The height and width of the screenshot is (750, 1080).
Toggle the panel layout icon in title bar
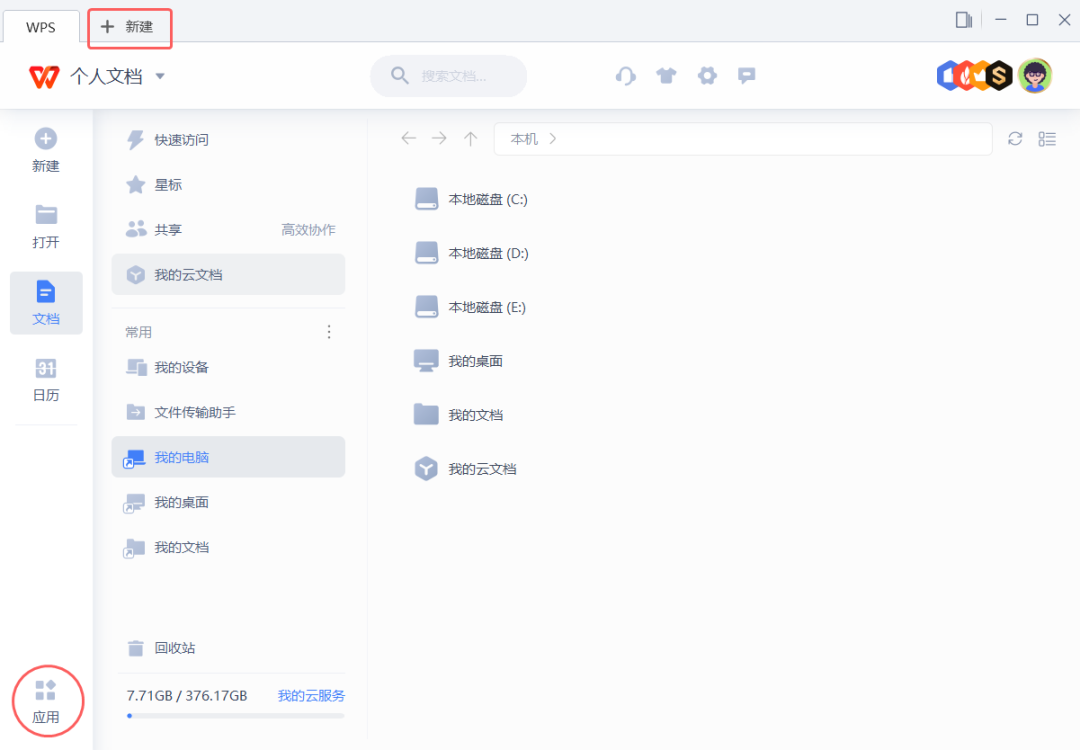coord(964,20)
